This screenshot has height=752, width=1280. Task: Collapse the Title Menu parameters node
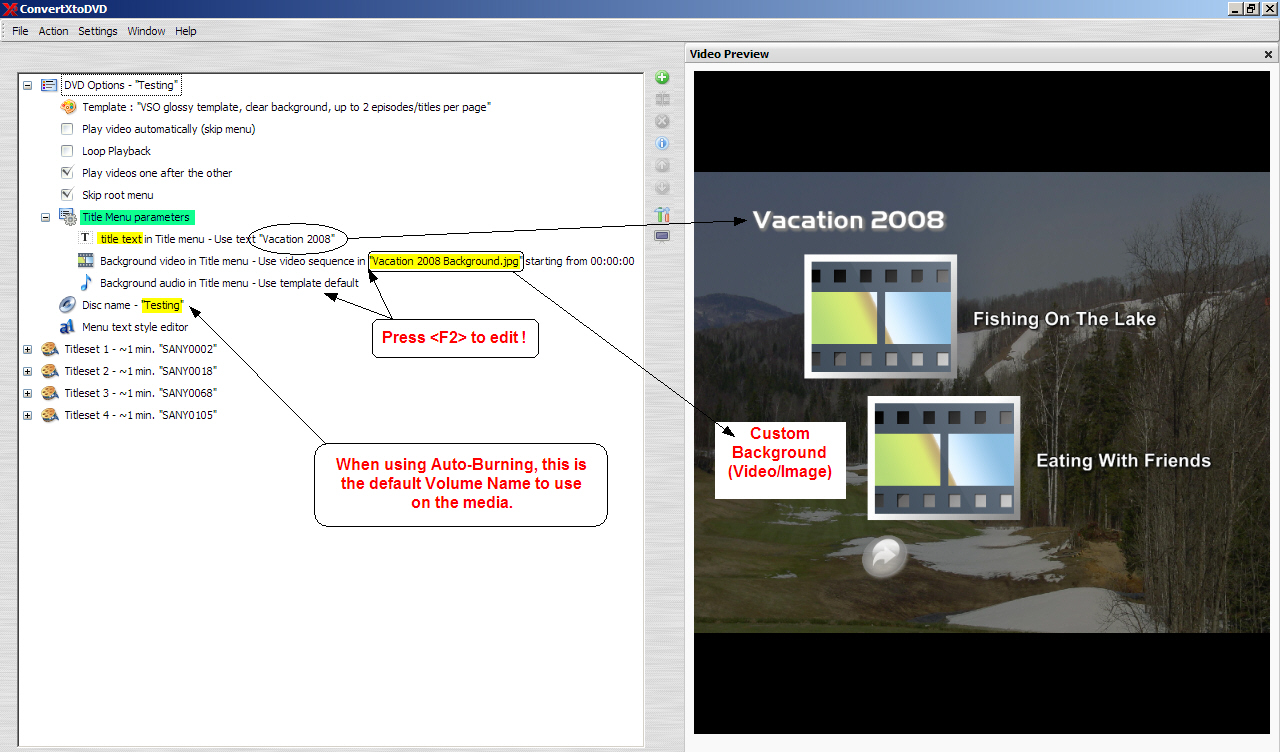click(x=46, y=217)
